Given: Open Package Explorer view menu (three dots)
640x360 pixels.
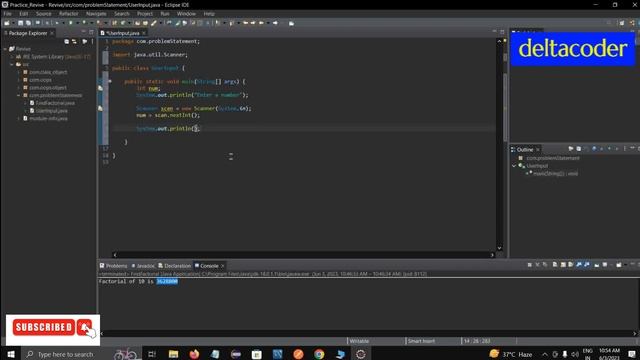Looking at the screenshot, I should 92,41.
